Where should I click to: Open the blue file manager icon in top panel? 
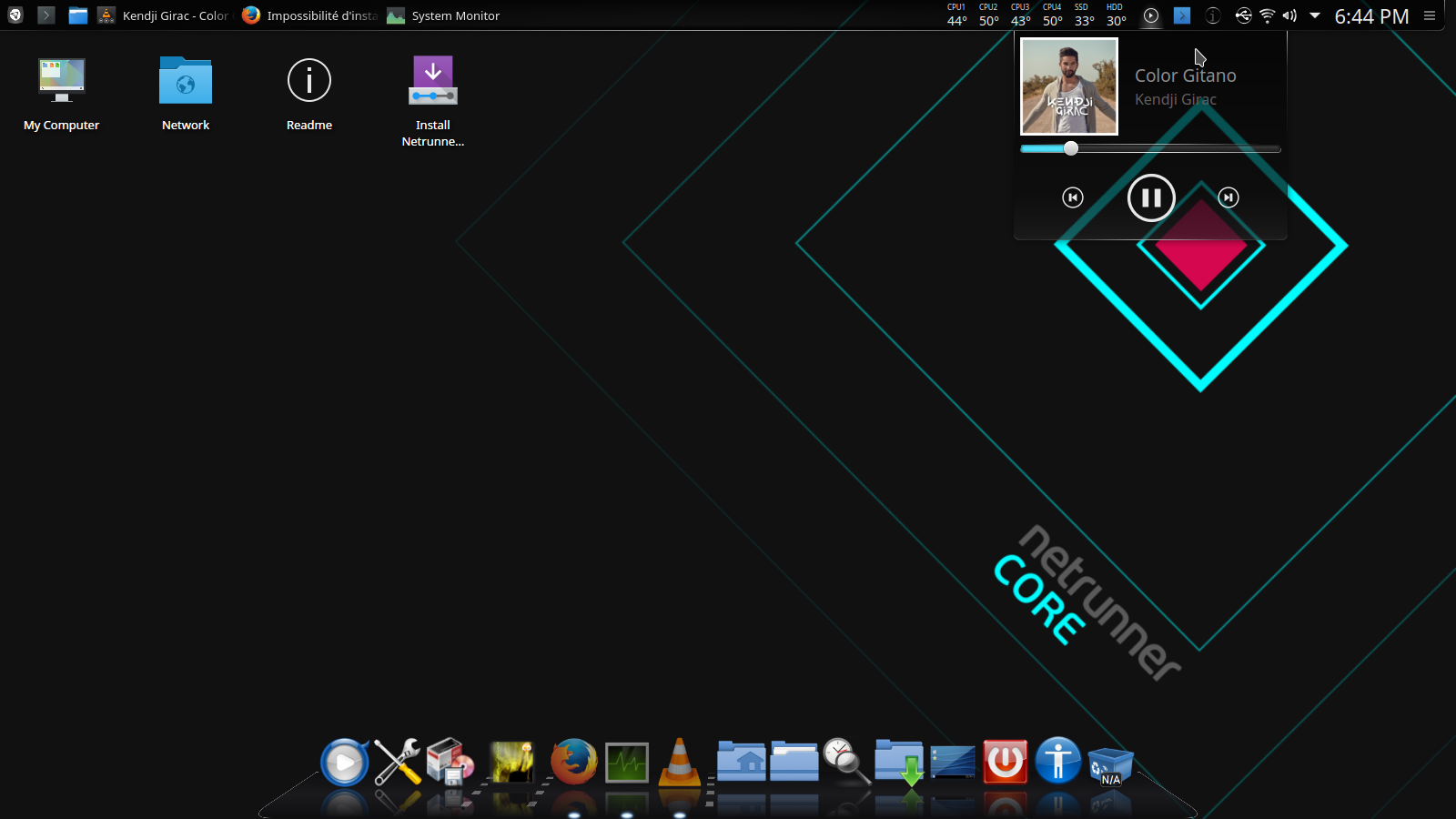78,15
